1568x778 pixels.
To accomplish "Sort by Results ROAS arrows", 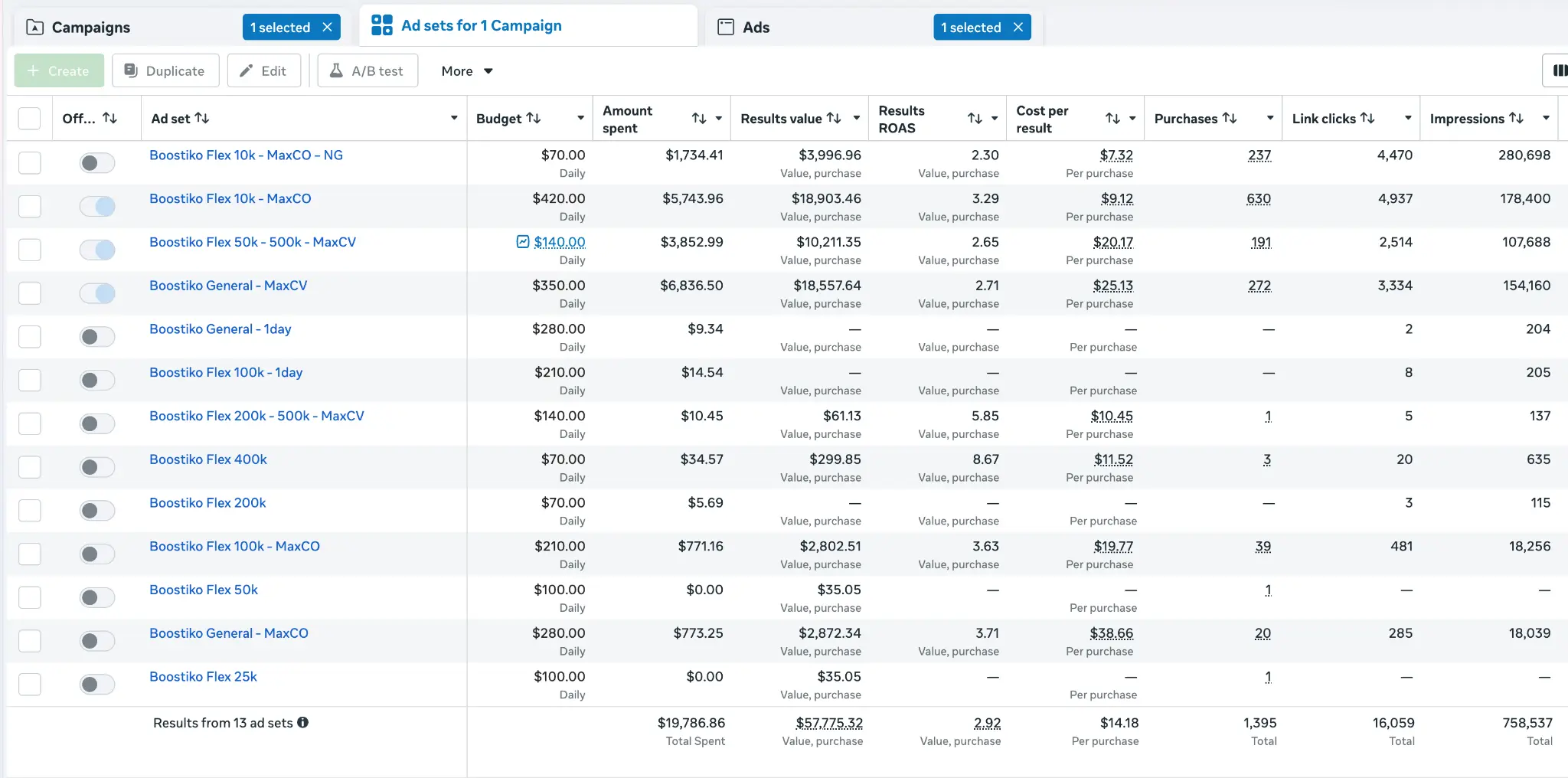I will pos(975,118).
